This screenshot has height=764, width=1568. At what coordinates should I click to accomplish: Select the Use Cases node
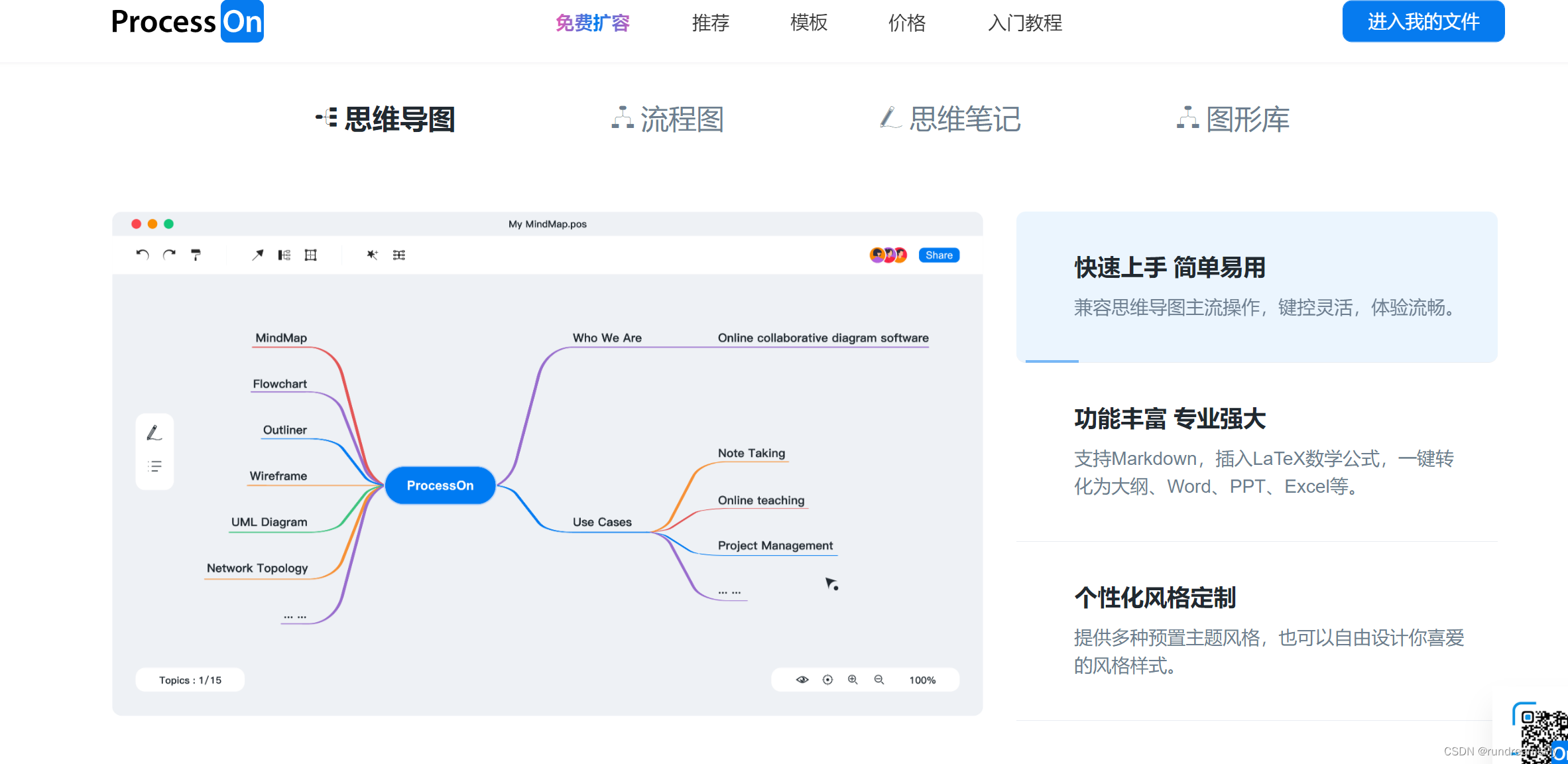point(602,522)
